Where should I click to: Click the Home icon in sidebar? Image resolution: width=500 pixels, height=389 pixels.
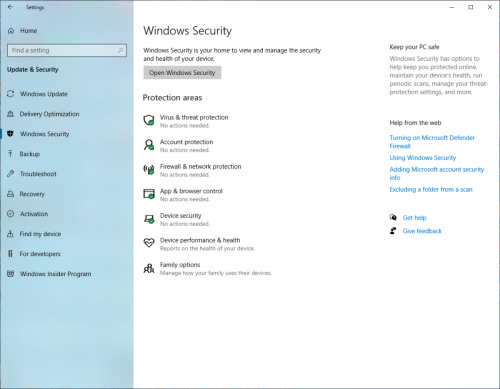tap(11, 31)
